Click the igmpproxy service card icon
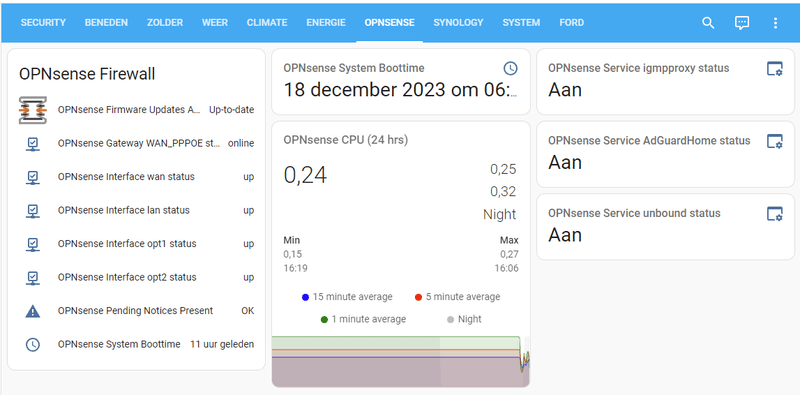The height and width of the screenshot is (395, 800). pyautogui.click(x=775, y=69)
